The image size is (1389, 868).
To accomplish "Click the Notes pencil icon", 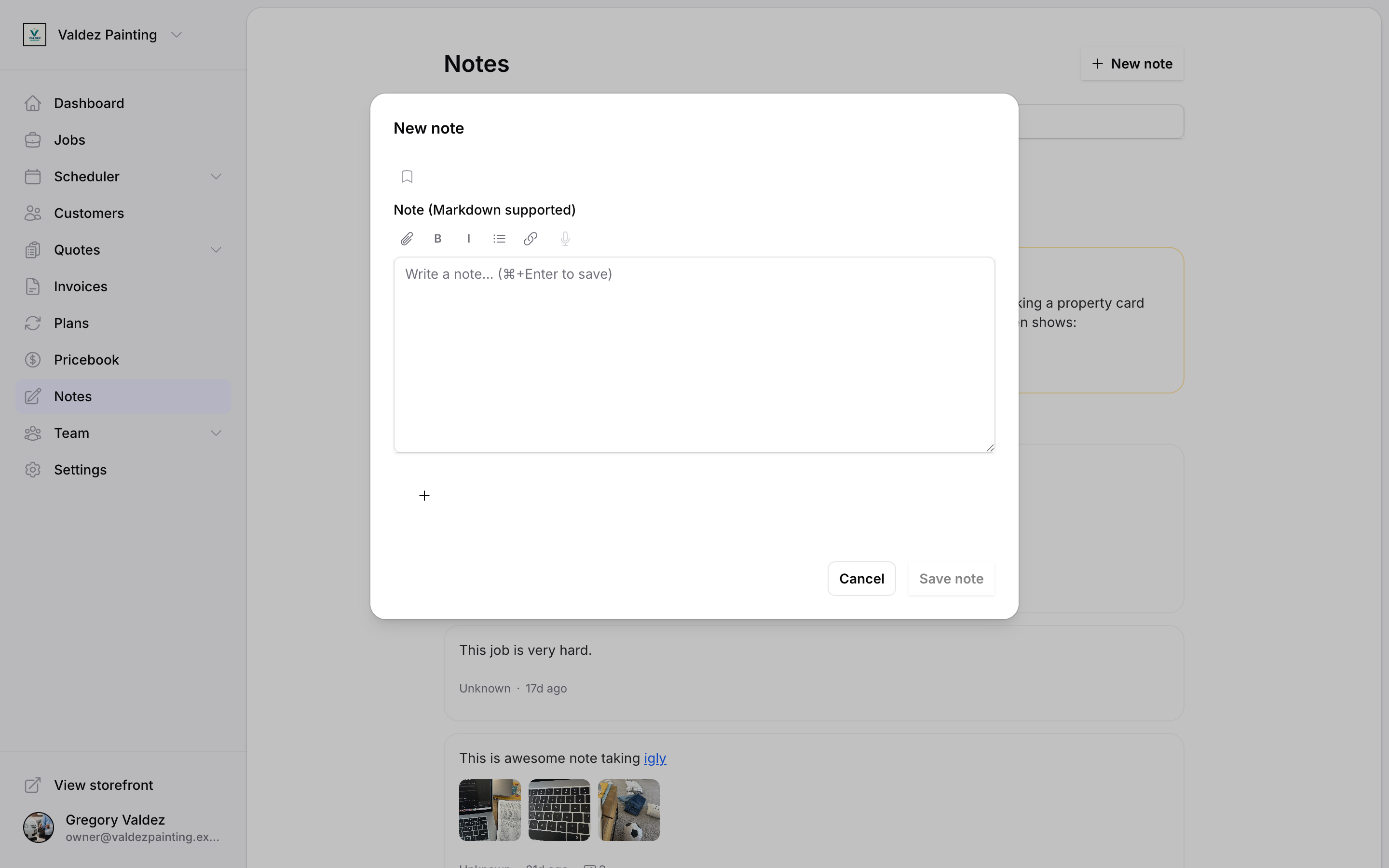I will pos(33,397).
